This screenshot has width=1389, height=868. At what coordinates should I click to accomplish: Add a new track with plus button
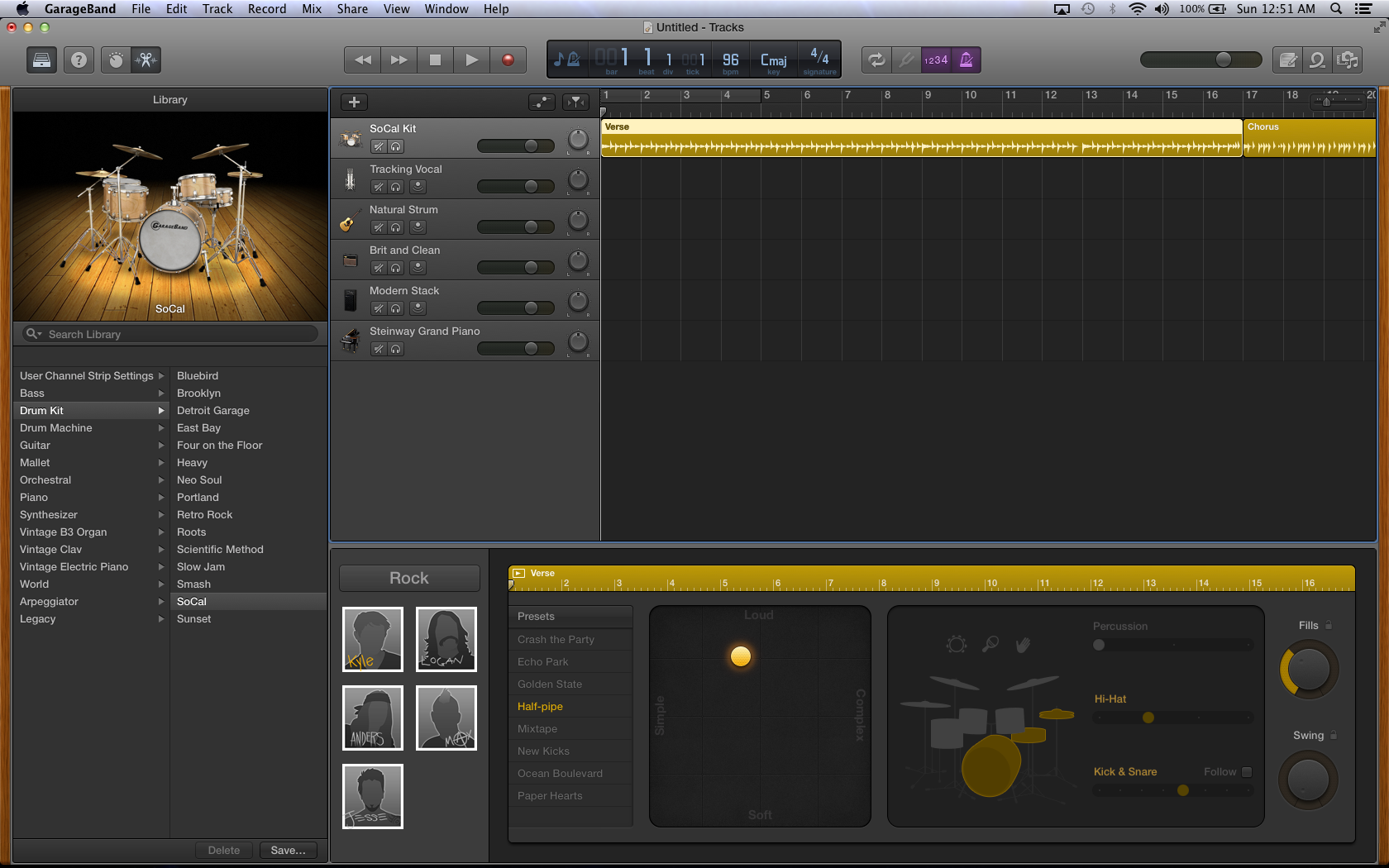[354, 102]
